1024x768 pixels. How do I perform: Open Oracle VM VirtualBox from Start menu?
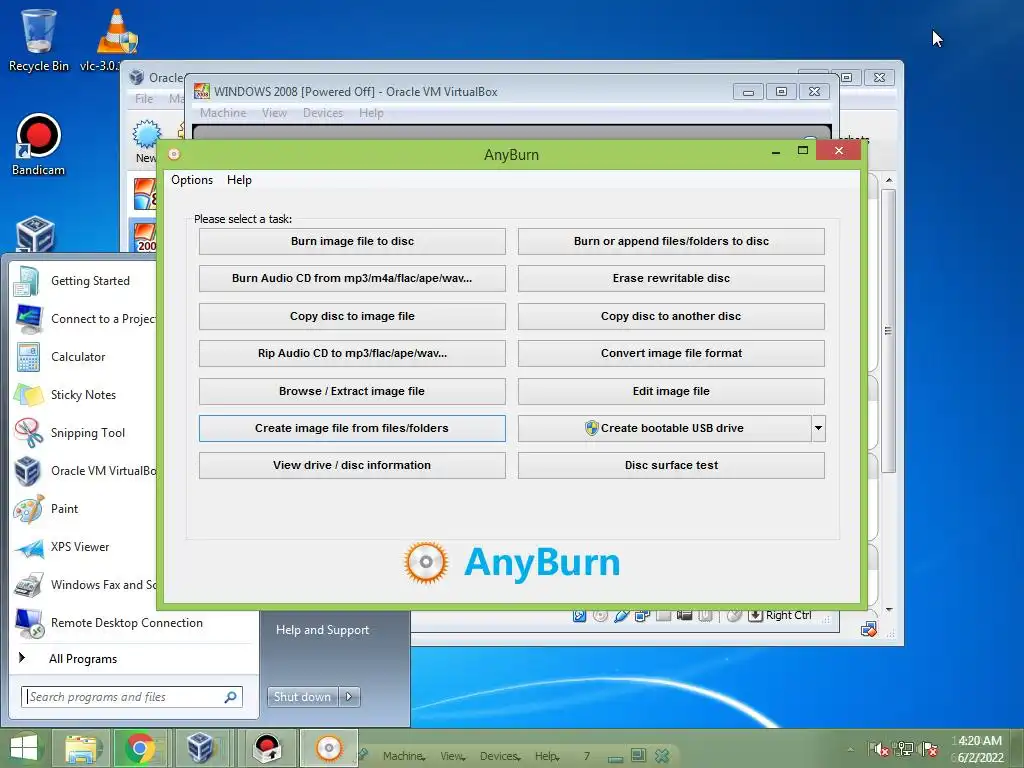pos(84,470)
